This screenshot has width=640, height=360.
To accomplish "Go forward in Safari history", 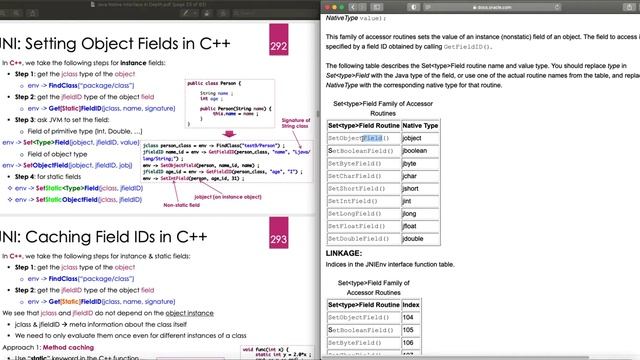I will point(362,7).
